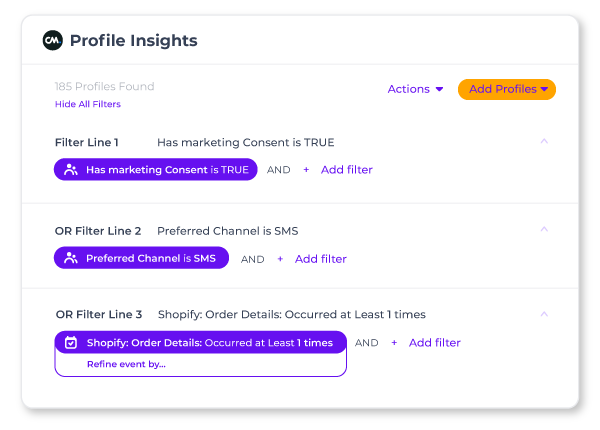
Task: Collapse OR Filter Line 3 chevron
Action: [544, 314]
